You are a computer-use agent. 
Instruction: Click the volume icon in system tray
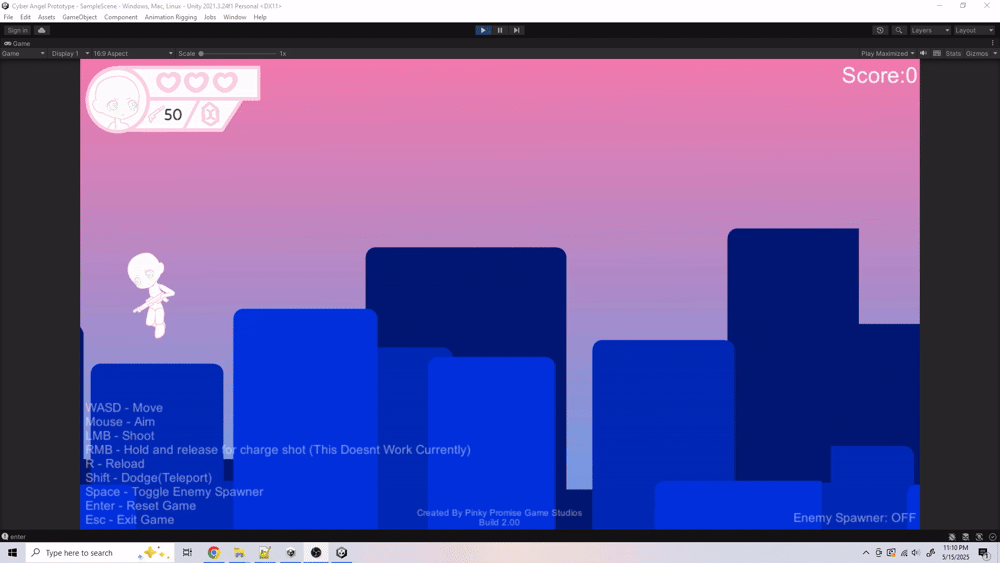pyautogui.click(x=916, y=553)
